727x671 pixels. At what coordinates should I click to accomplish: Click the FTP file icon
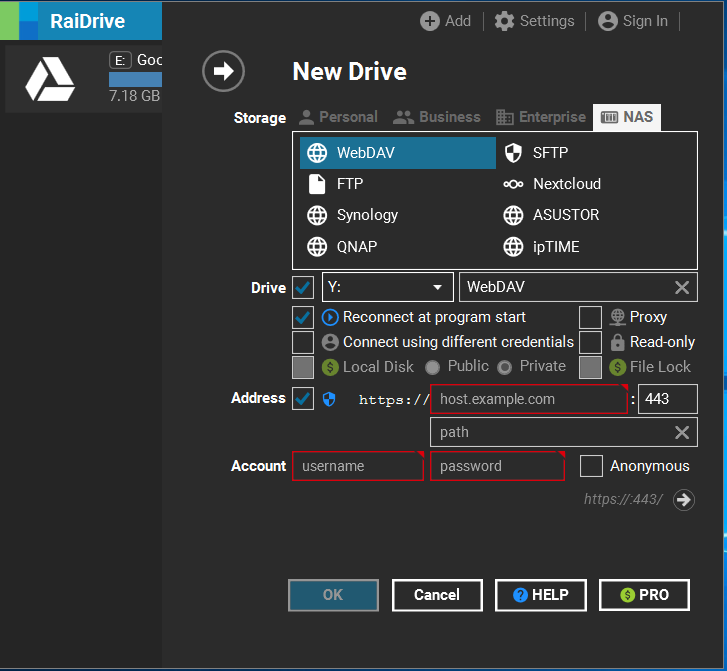click(x=317, y=184)
